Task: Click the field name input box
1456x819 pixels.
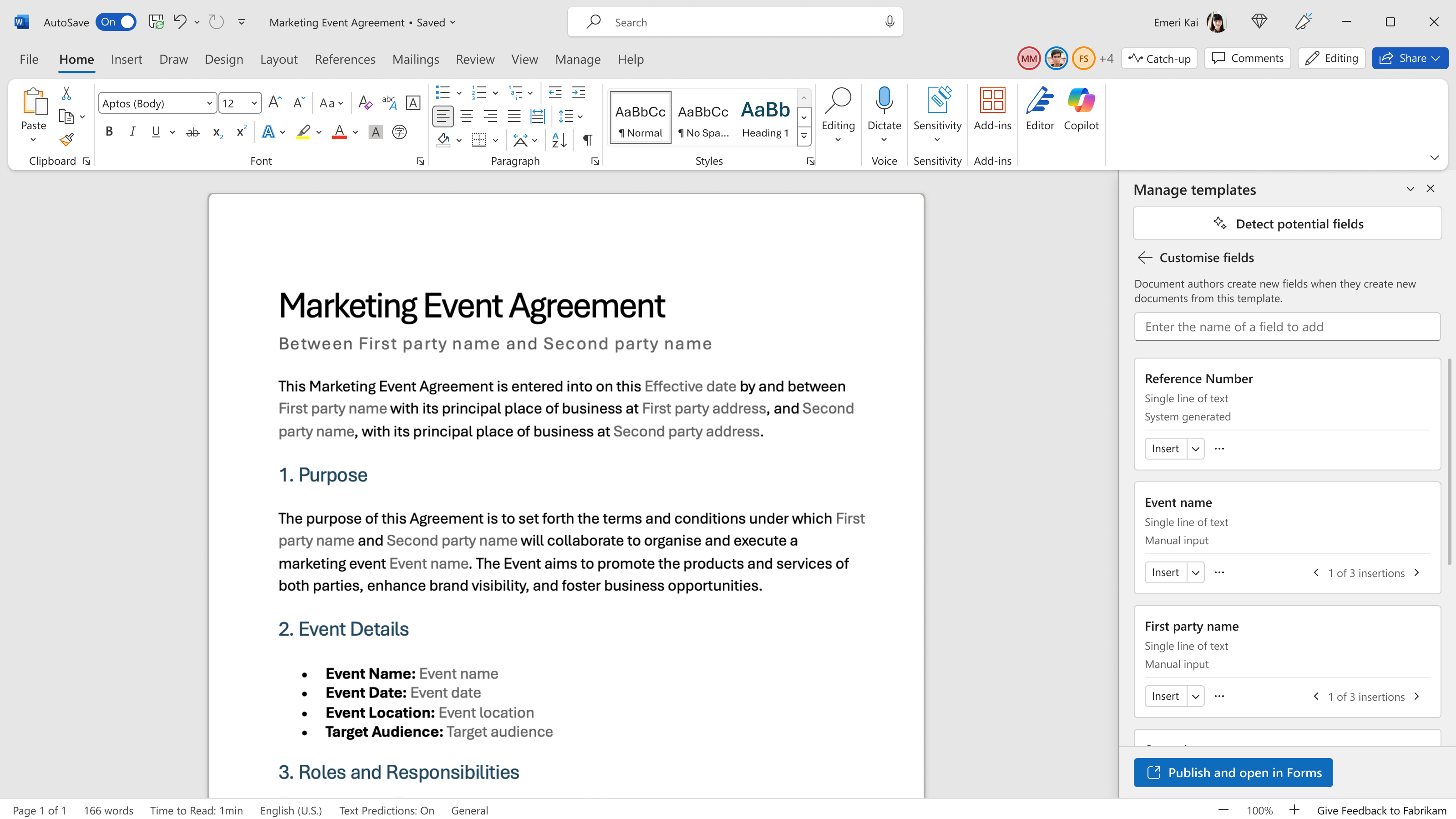Action: 1287,327
